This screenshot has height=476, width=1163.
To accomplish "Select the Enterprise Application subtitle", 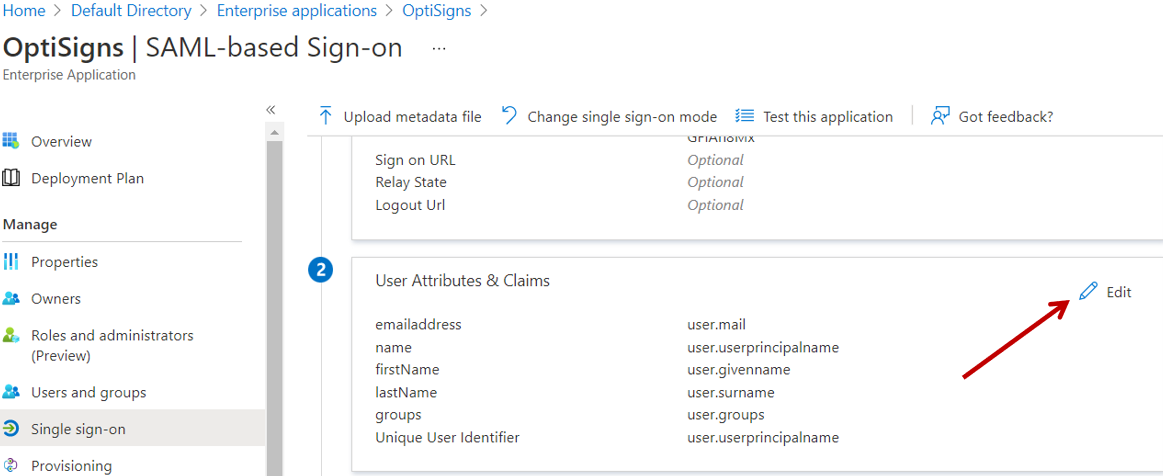I will 70,75.
